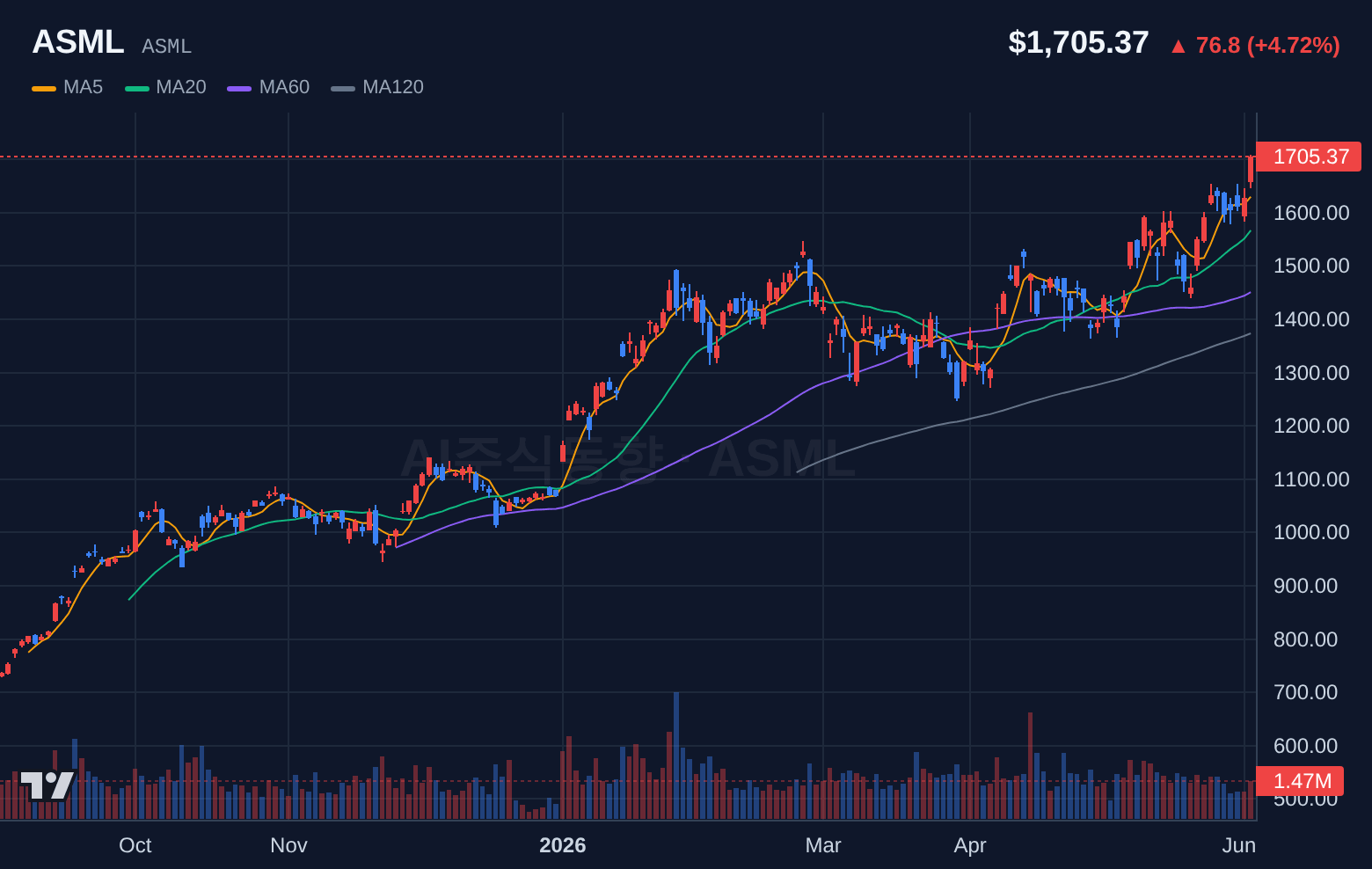Click the 700.00 price axis label
This screenshot has width=1372, height=869.
tap(1305, 692)
